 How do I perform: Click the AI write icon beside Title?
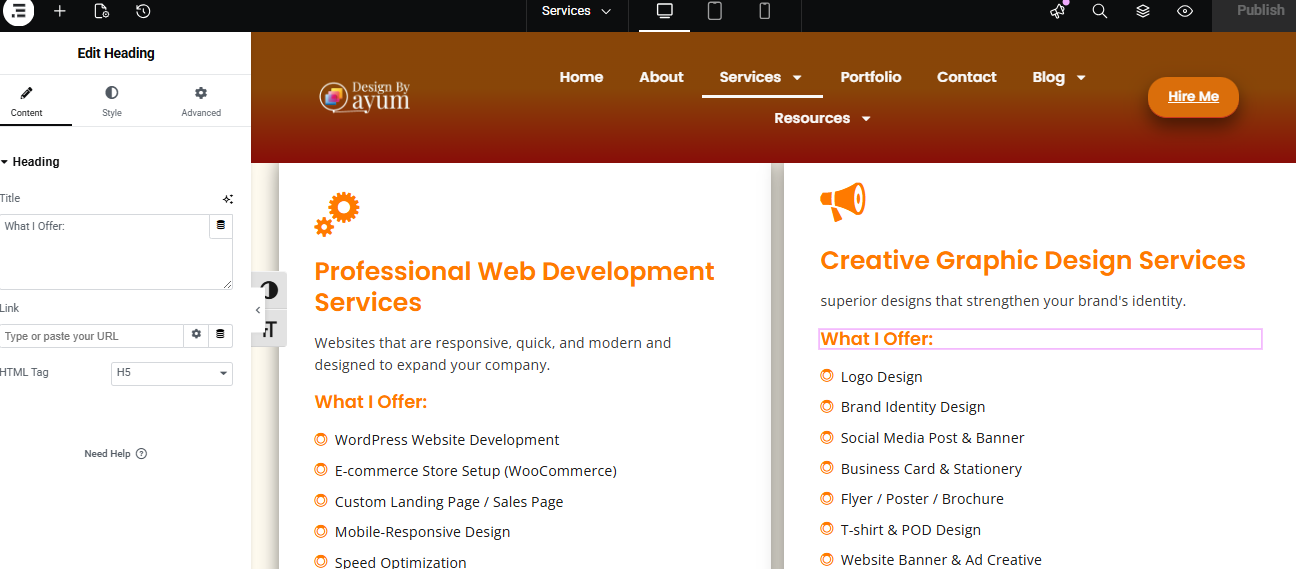228,199
